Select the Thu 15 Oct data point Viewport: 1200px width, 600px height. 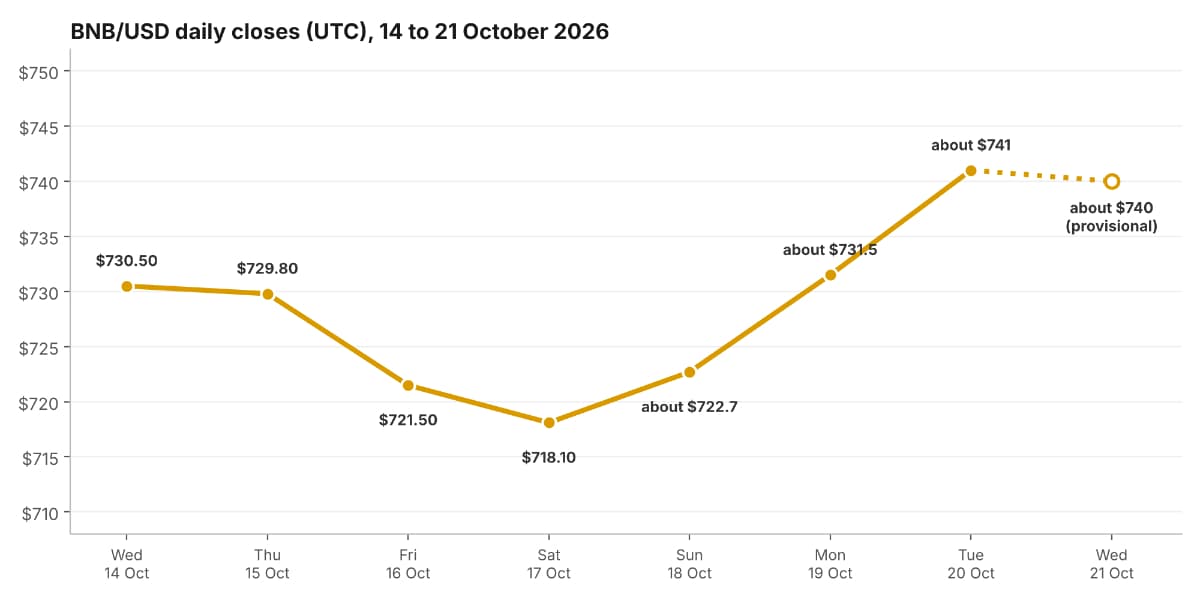[267, 294]
